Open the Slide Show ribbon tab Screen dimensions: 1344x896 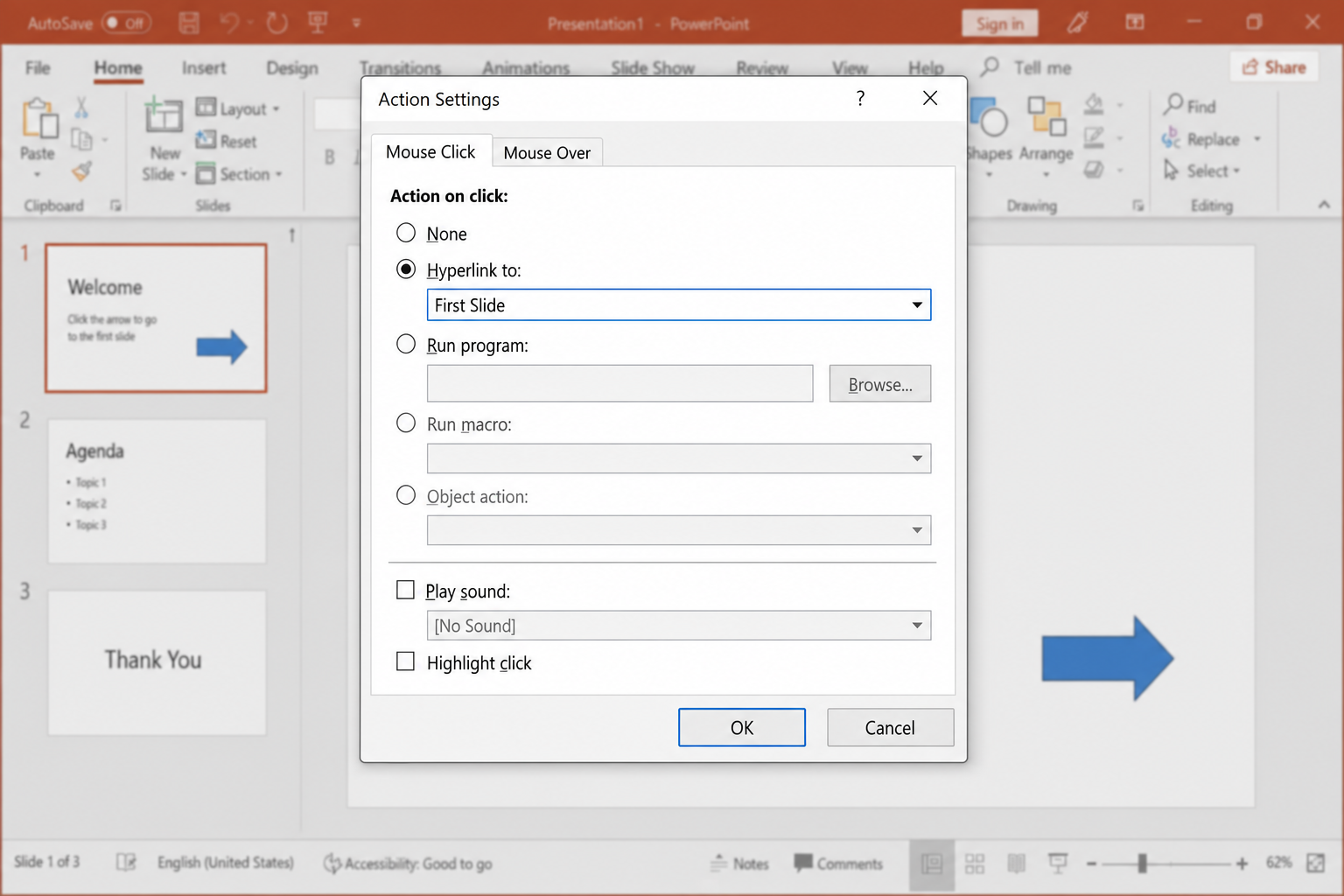click(653, 67)
